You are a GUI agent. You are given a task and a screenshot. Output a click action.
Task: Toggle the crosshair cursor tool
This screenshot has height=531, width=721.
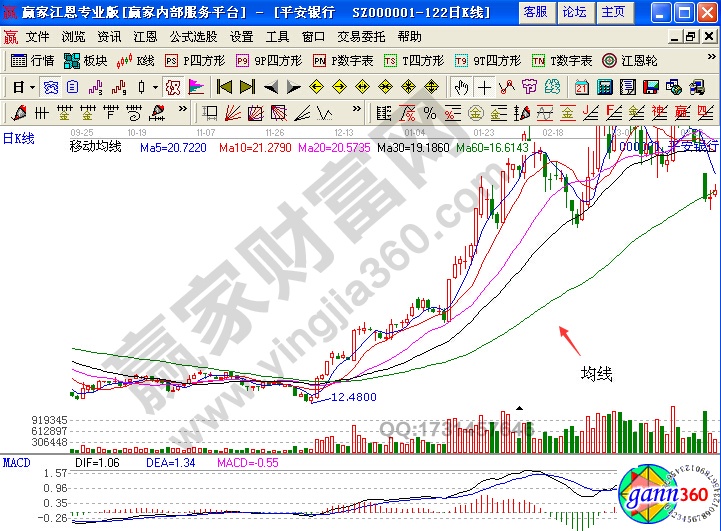484,86
